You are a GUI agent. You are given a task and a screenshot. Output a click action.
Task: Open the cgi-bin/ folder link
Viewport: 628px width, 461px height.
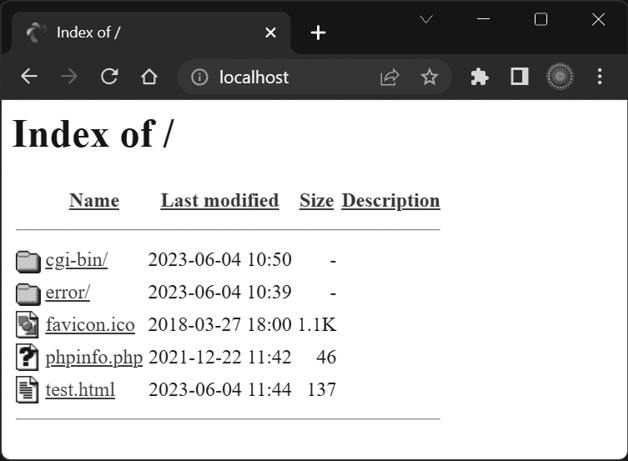point(76,260)
